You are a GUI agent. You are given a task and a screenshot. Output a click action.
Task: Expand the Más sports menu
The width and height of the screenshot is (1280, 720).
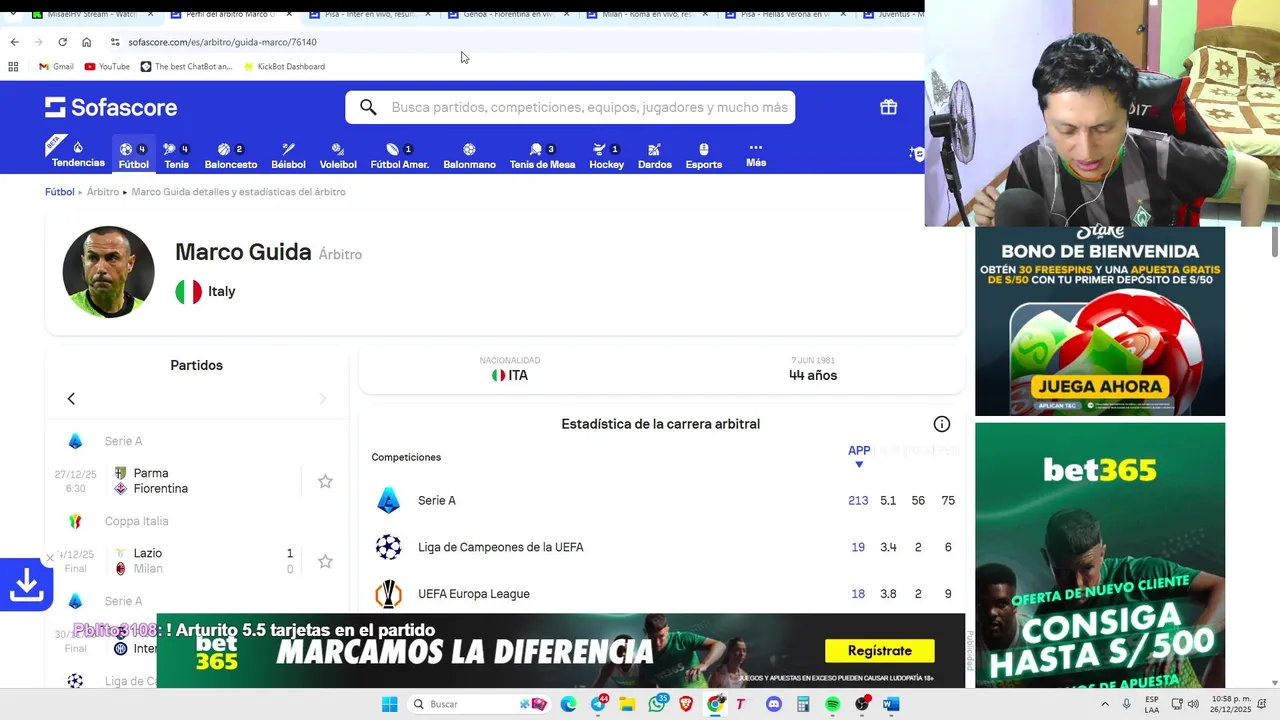pos(756,154)
